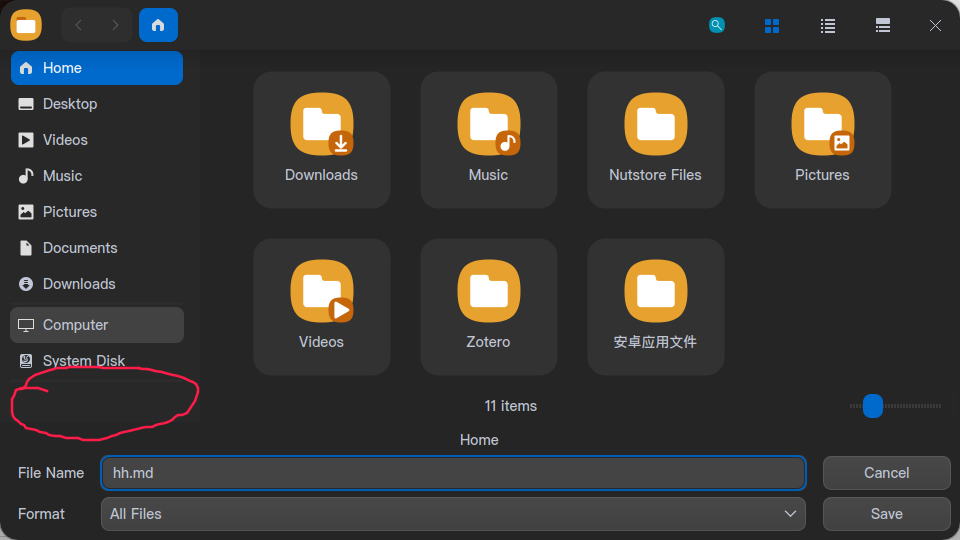Select Computer in the sidebar

(x=97, y=325)
